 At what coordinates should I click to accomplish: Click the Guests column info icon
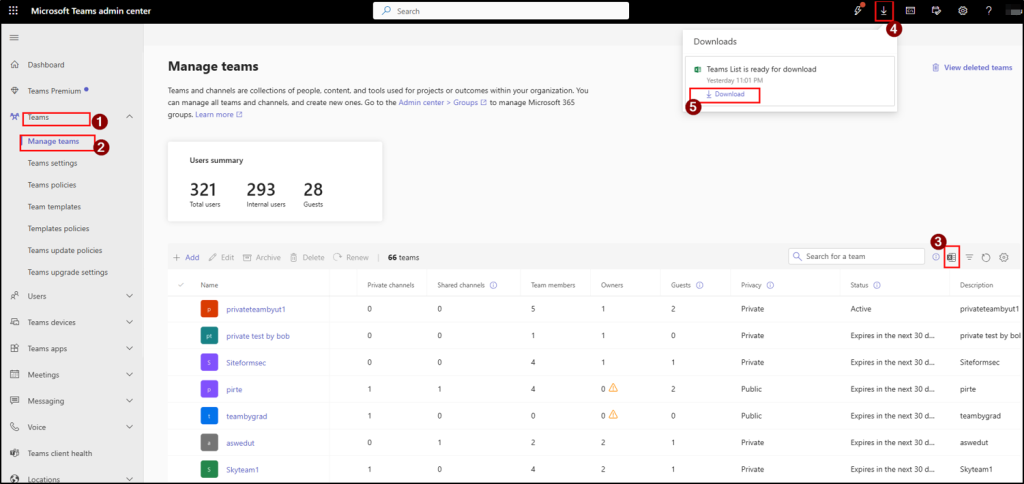(699, 285)
